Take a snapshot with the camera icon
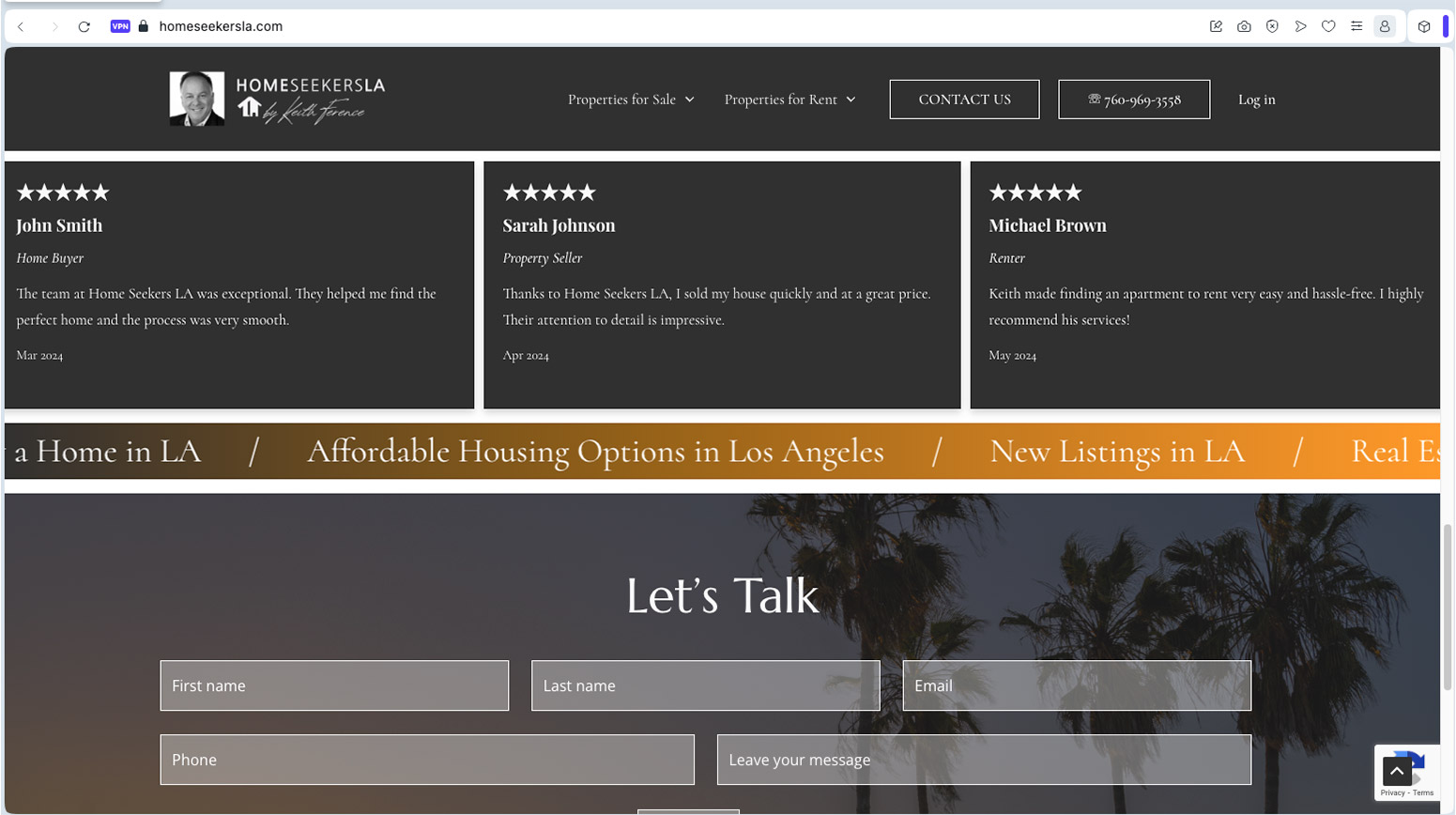 [1244, 26]
